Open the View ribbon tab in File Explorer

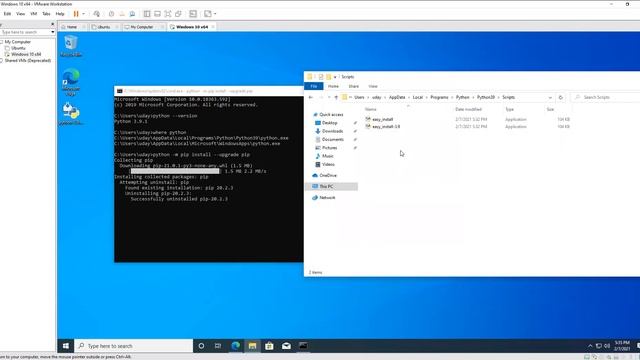pyautogui.click(x=373, y=86)
